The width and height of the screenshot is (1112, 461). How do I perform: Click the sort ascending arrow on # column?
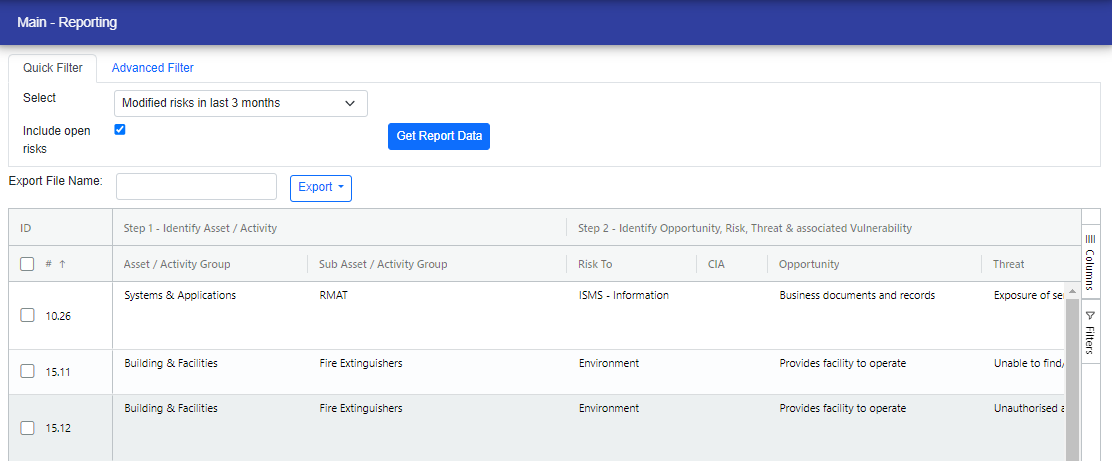pyautogui.click(x=62, y=264)
